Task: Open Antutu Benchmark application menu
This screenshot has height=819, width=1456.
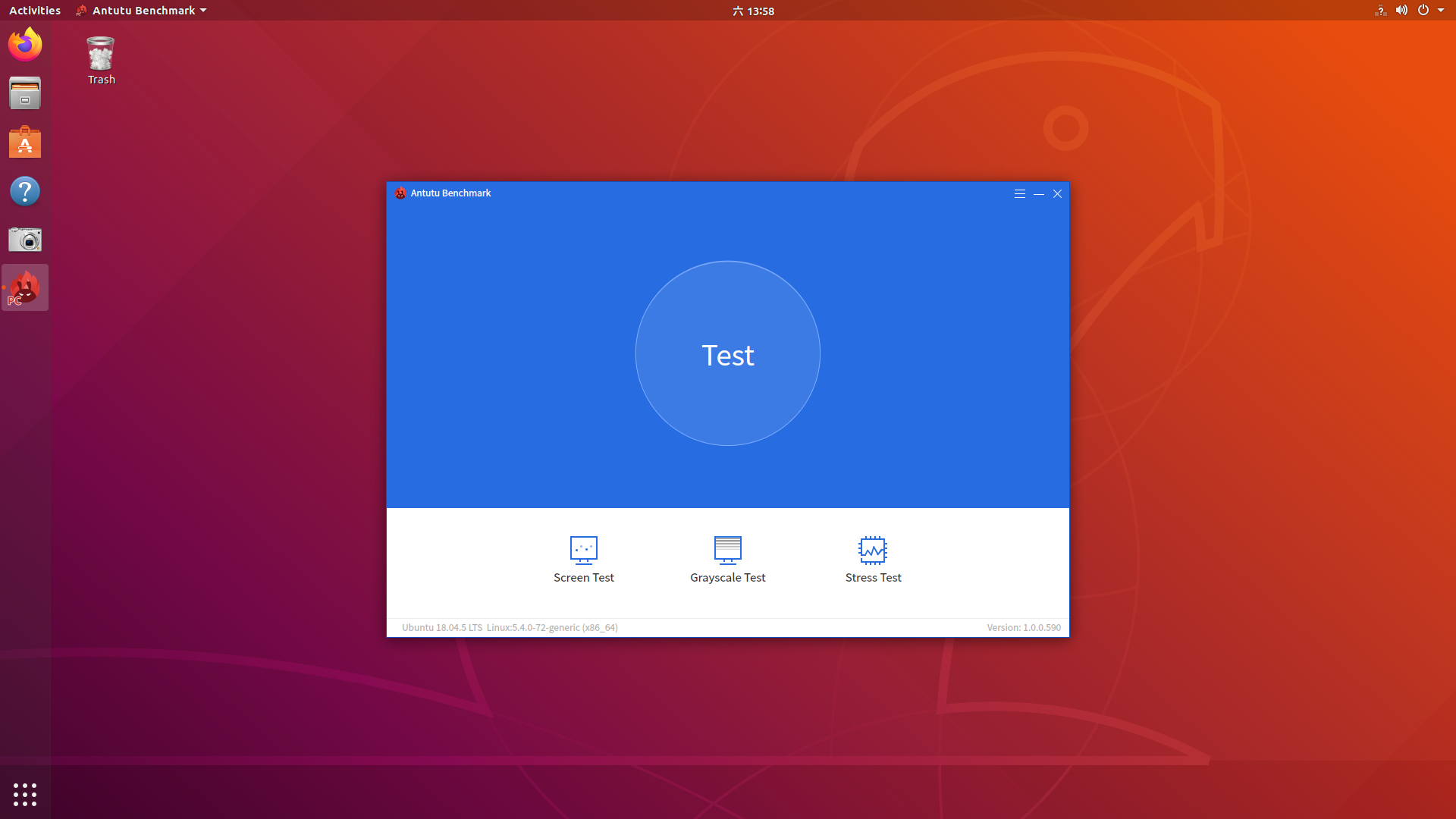Action: coord(1019,193)
